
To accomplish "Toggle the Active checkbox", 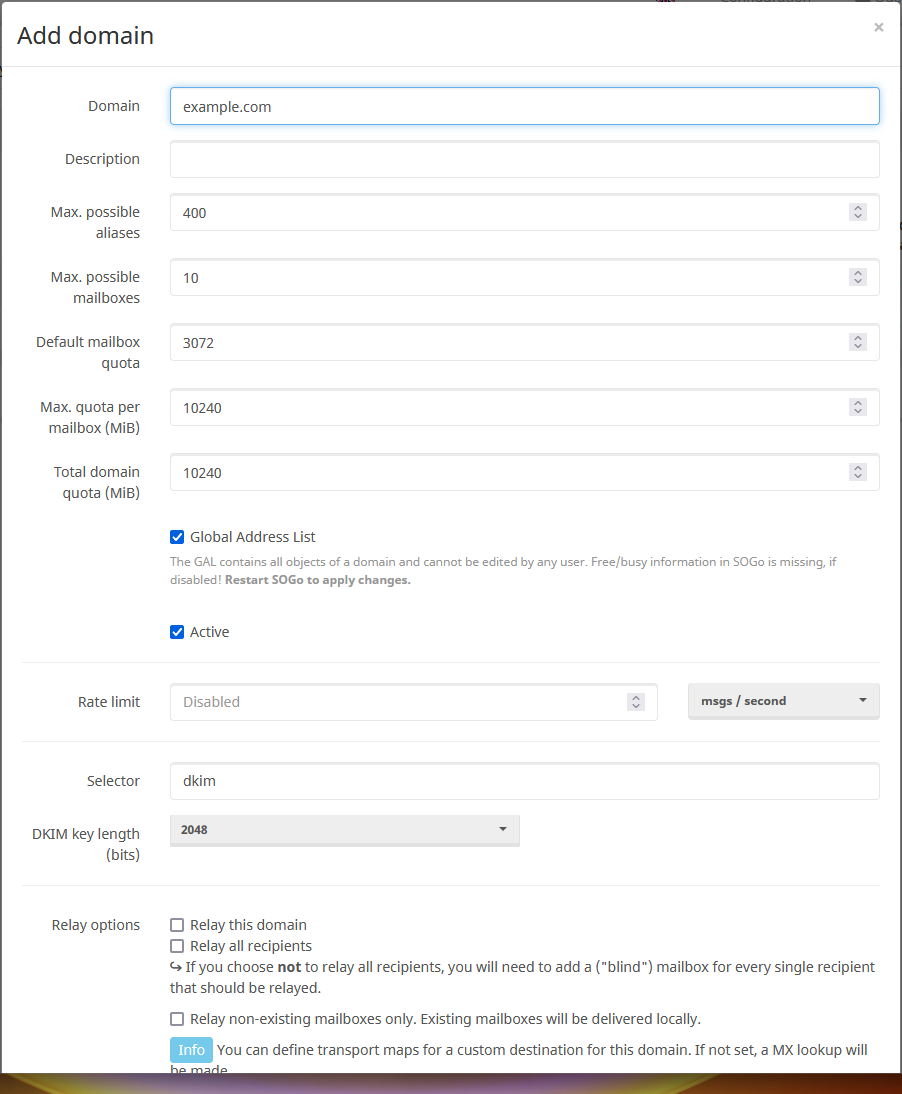I will (x=177, y=632).
